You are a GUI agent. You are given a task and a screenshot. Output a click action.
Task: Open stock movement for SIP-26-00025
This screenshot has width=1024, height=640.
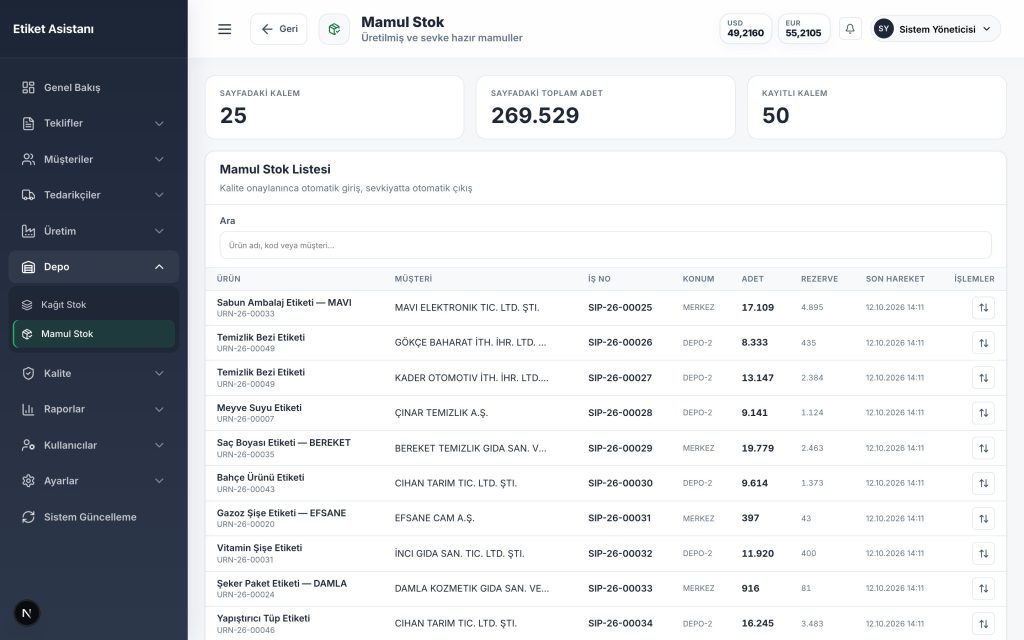tap(983, 308)
